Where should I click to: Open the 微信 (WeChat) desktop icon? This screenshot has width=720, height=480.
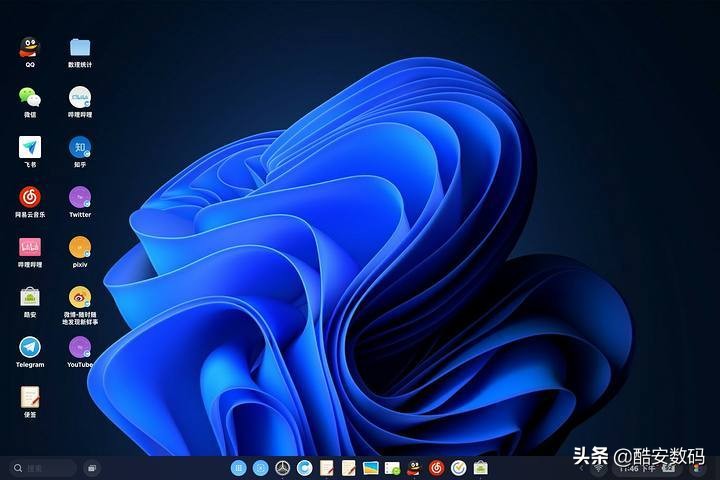click(x=30, y=97)
